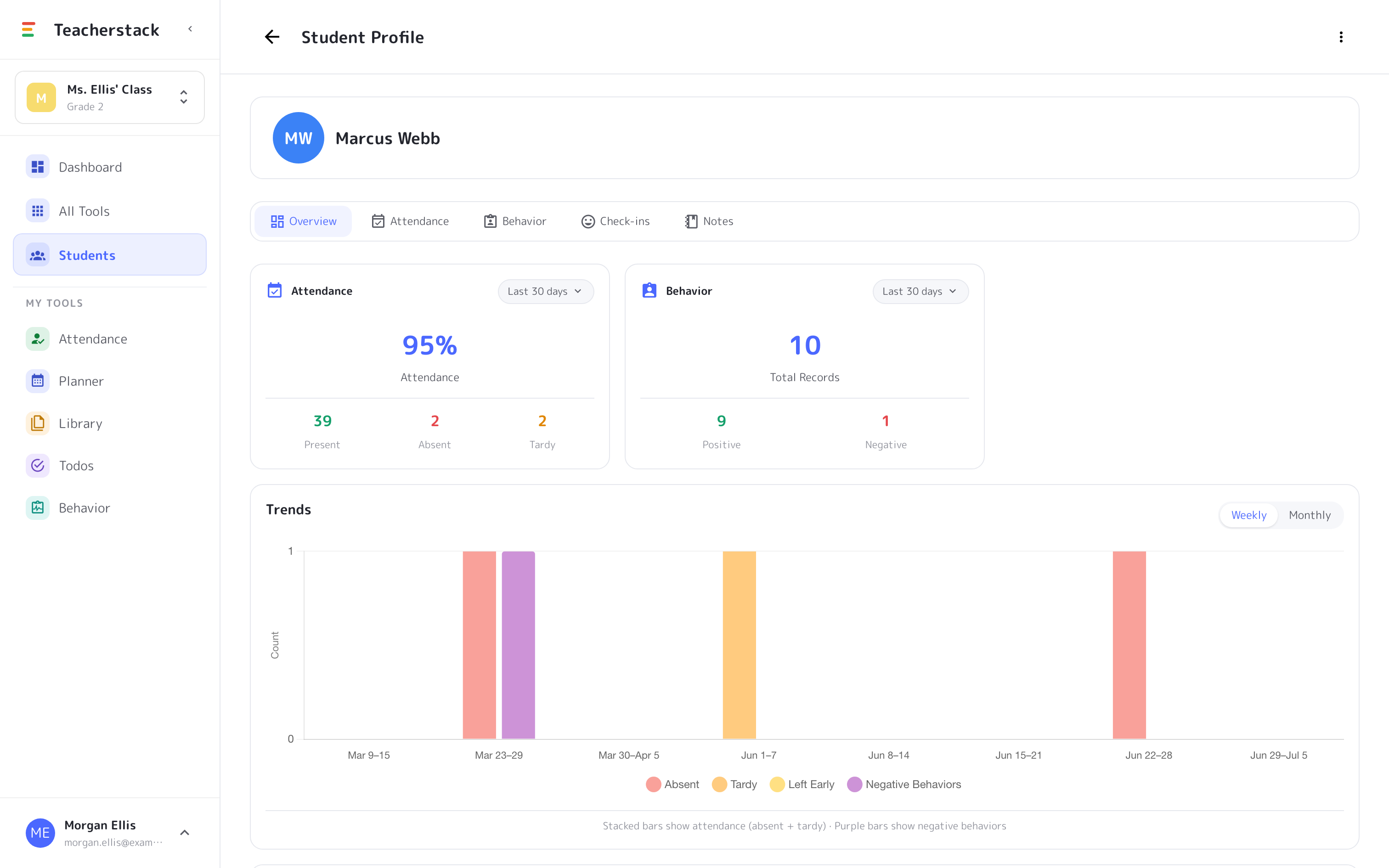The image size is (1389, 868).
Task: Expand the Ms. Ellis' Class selector
Action: (x=110, y=97)
